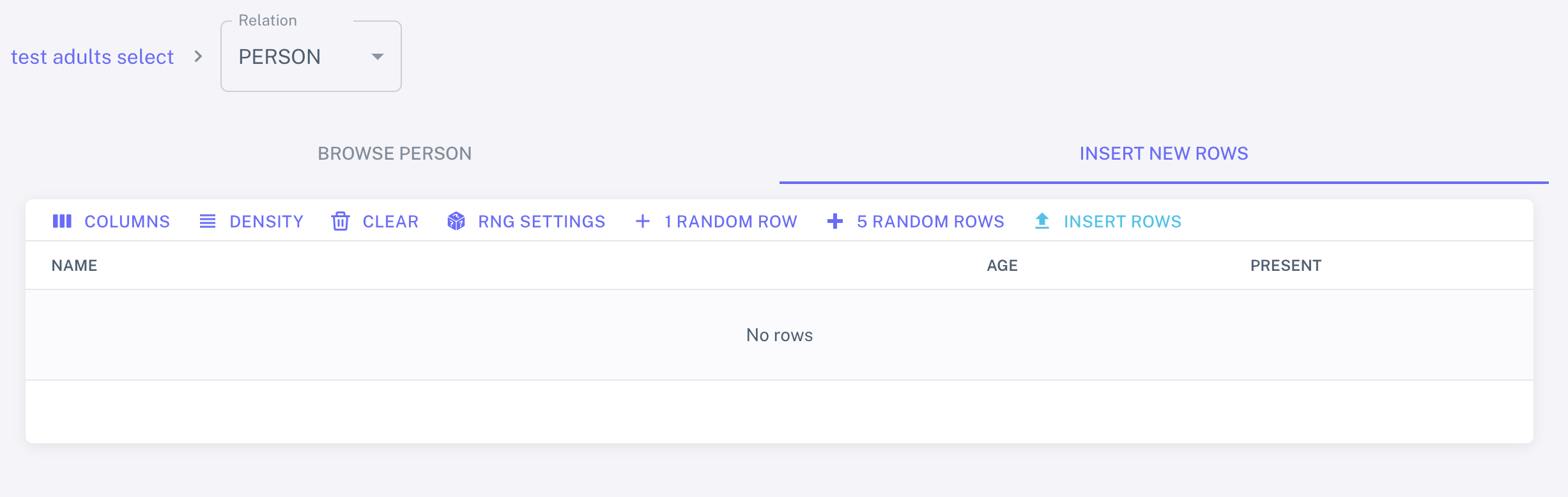Click the Insert Rows upload arrow icon
Screen dimensions: 1568x497
click(x=1042, y=221)
